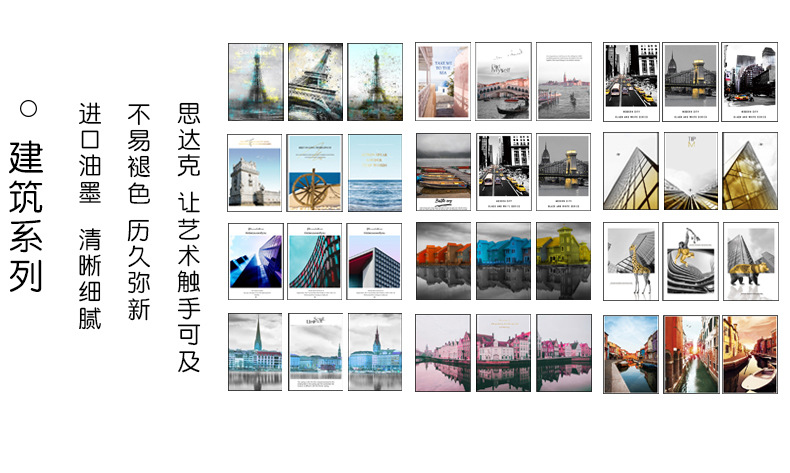Open the golden monkey on spiral building print
The width and height of the screenshot is (790, 473).
pos(690,262)
